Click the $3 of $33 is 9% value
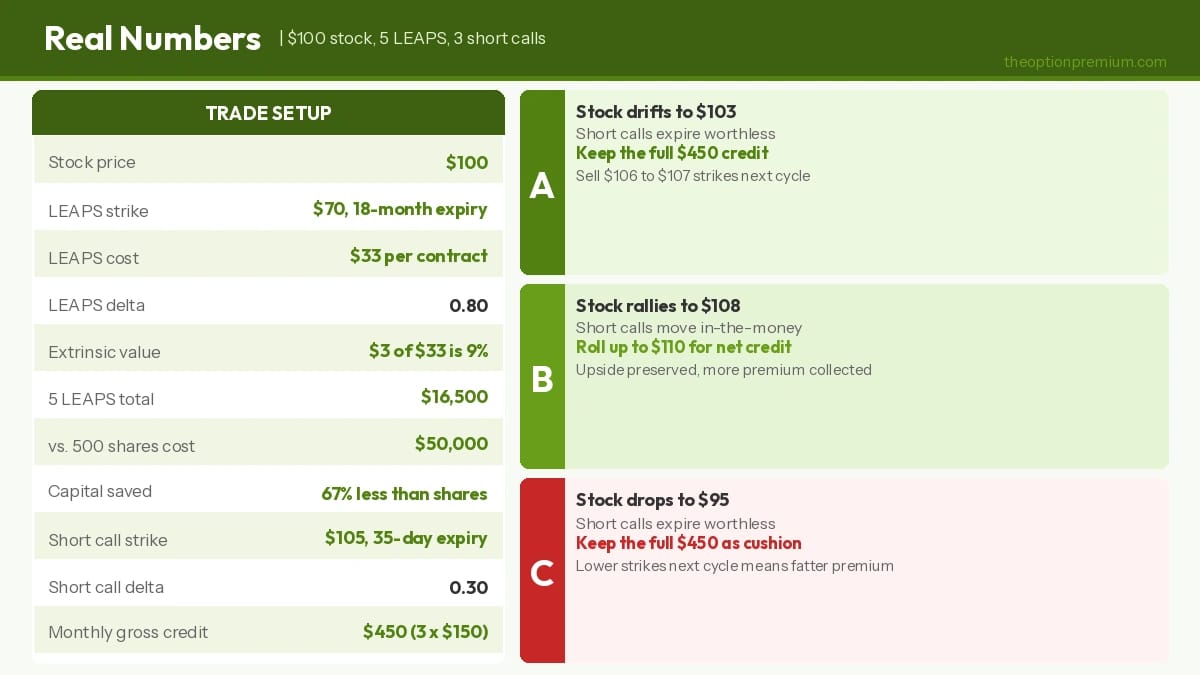This screenshot has height=675, width=1200. [428, 351]
